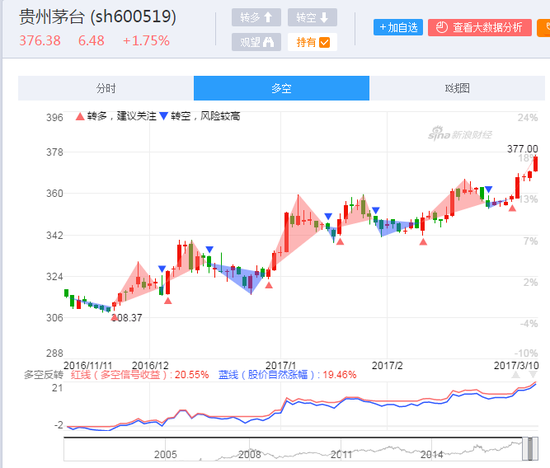Viewport: 550px width, 468px height.
Task: Click the 2016/12 date axis label
Action: click(150, 366)
